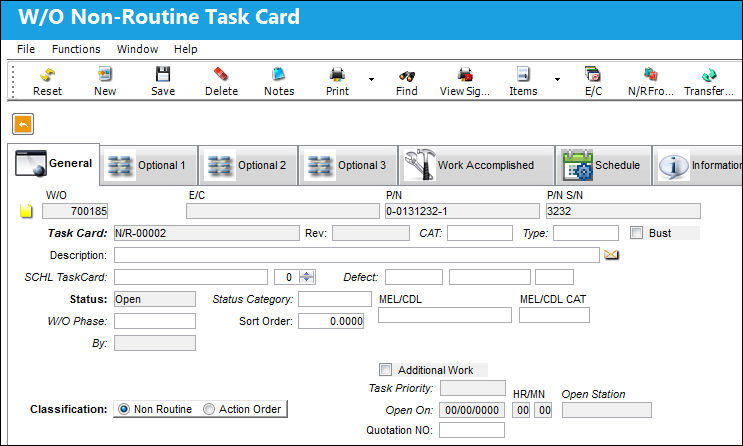Open View Sig... in toolbar
Image resolution: width=743 pixels, height=446 pixels.
pos(465,81)
